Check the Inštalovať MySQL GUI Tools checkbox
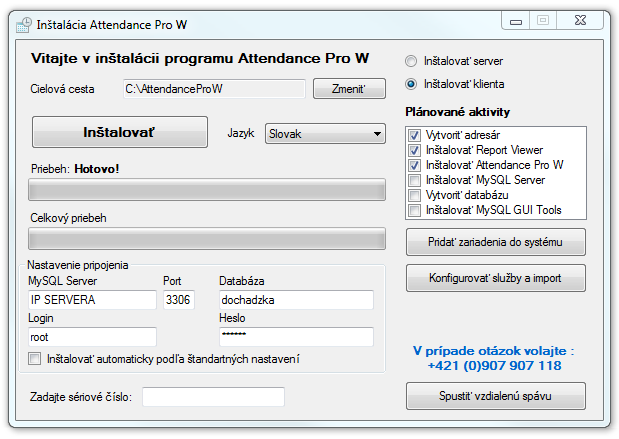Screen dimensions: 619x439 [414, 210]
